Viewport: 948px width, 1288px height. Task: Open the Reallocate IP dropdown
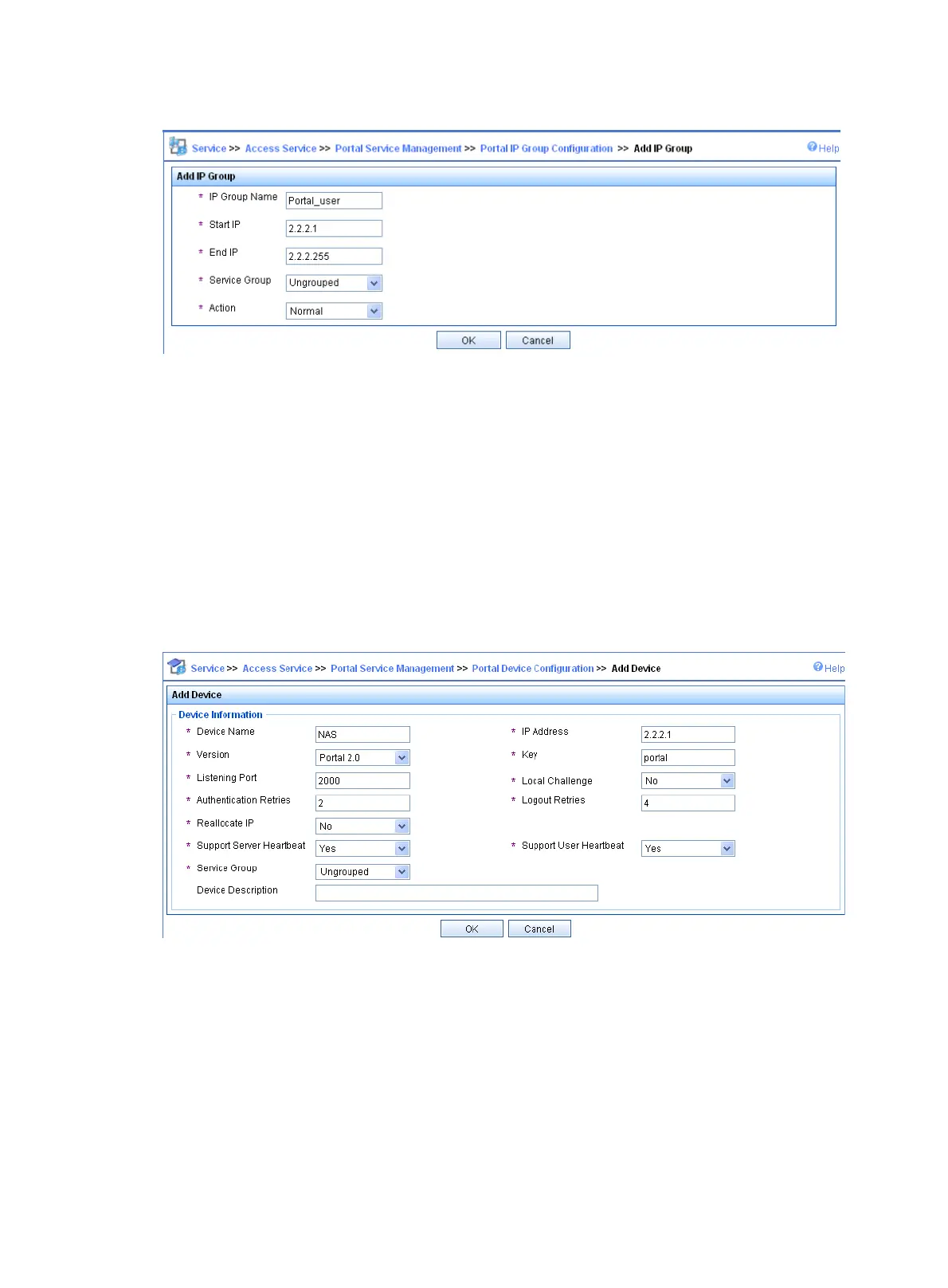[362, 827]
